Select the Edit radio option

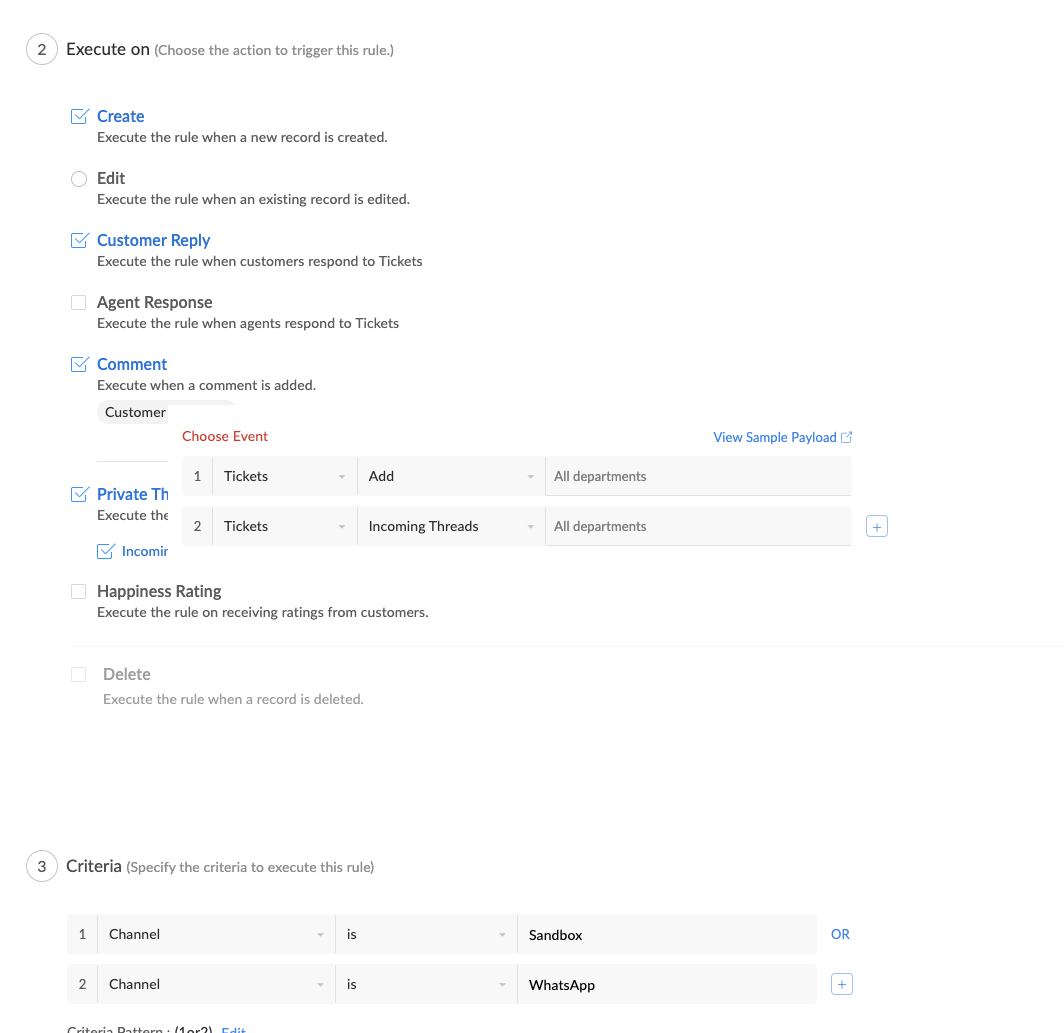[x=79, y=179]
